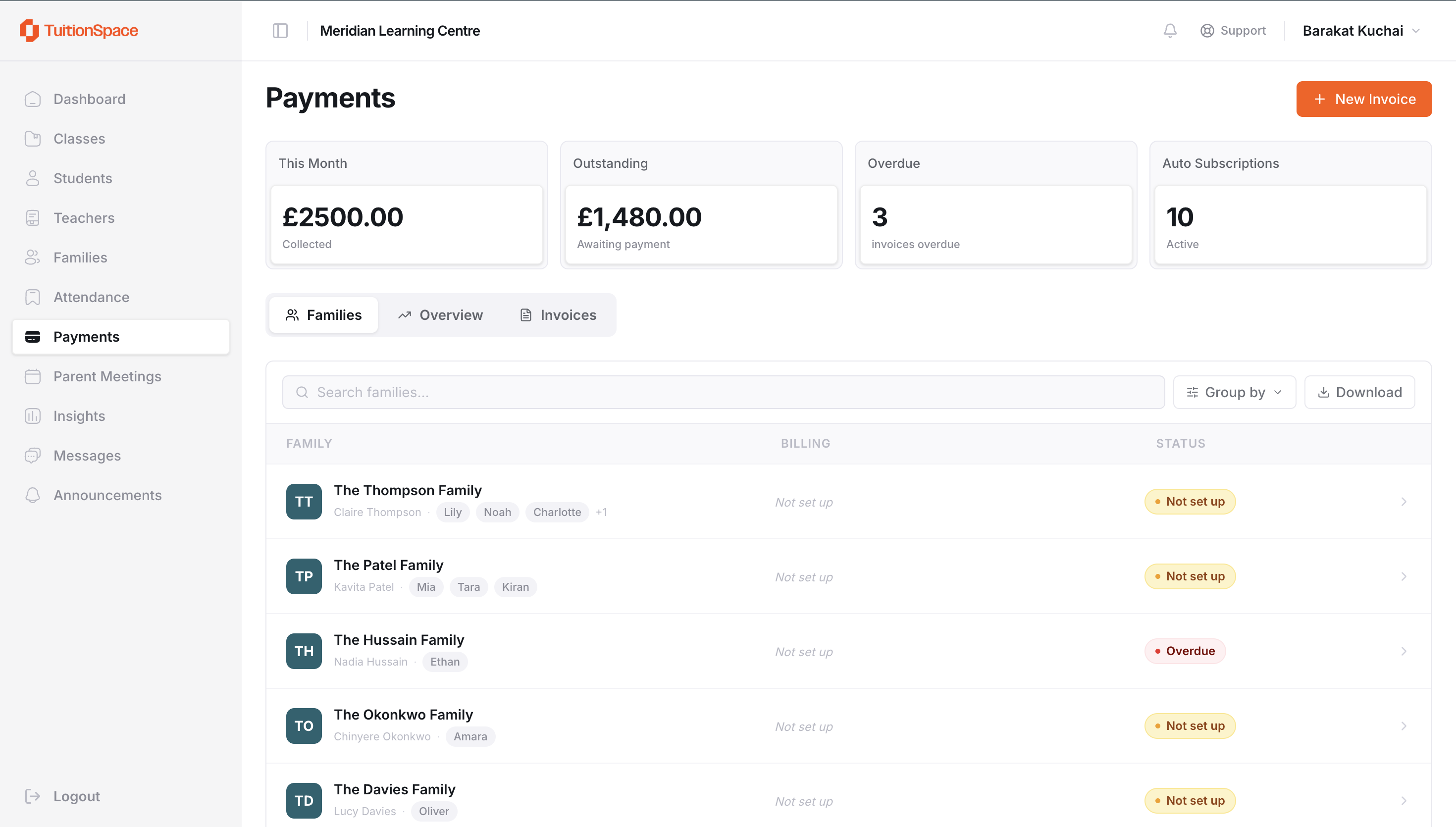This screenshot has width=1456, height=827.
Task: Click the Ethan student chip
Action: pyautogui.click(x=445, y=662)
